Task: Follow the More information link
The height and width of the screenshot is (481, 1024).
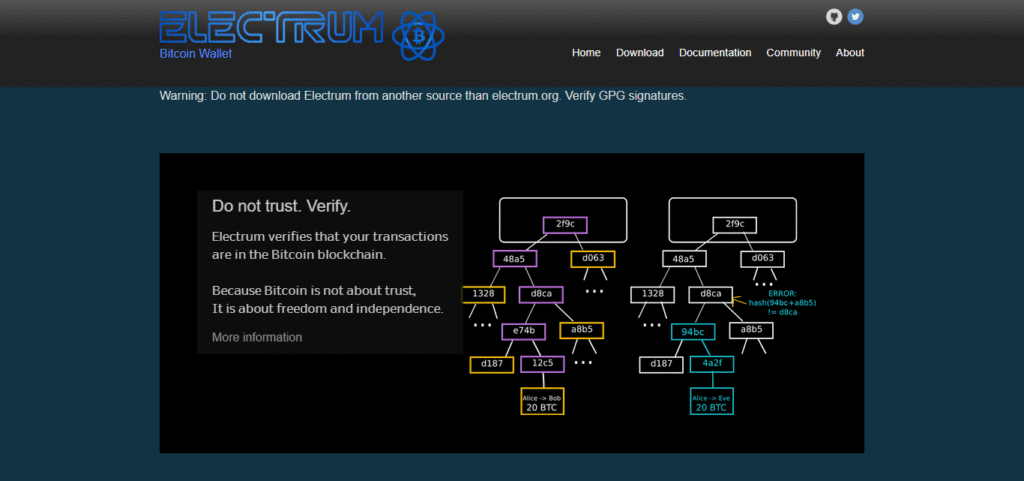Action: click(257, 337)
